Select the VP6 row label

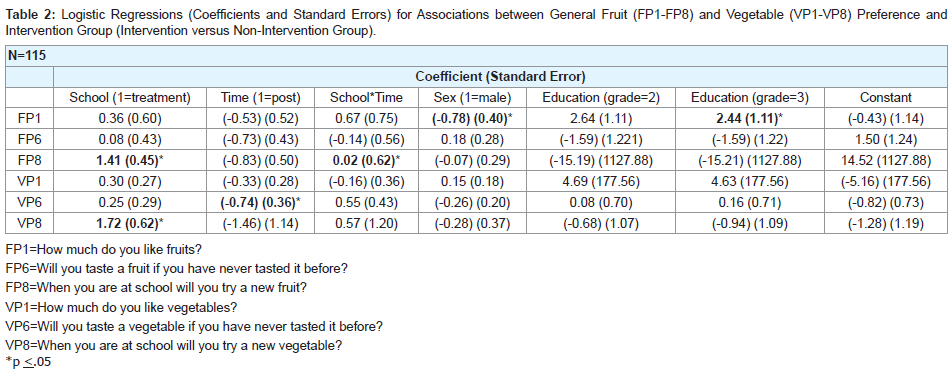pyautogui.click(x=30, y=203)
